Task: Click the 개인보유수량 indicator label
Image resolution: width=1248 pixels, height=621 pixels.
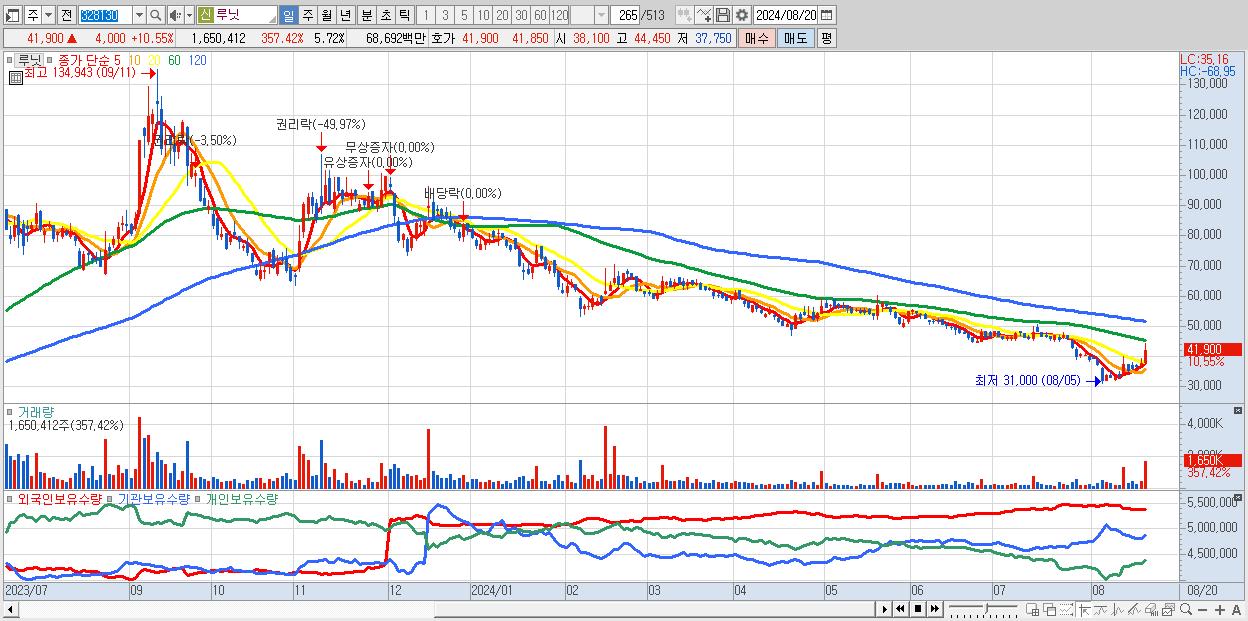Action: click(x=241, y=498)
